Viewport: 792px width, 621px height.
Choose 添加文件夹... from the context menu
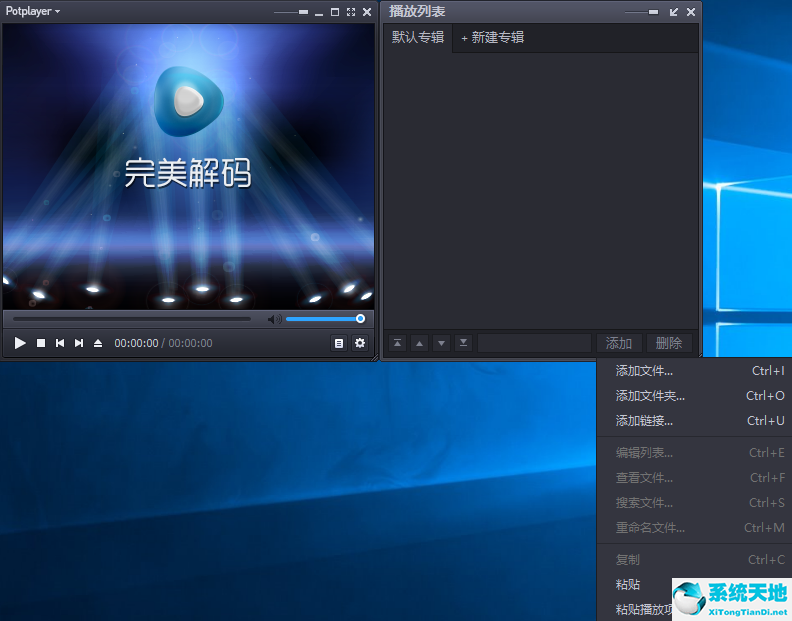tap(650, 396)
